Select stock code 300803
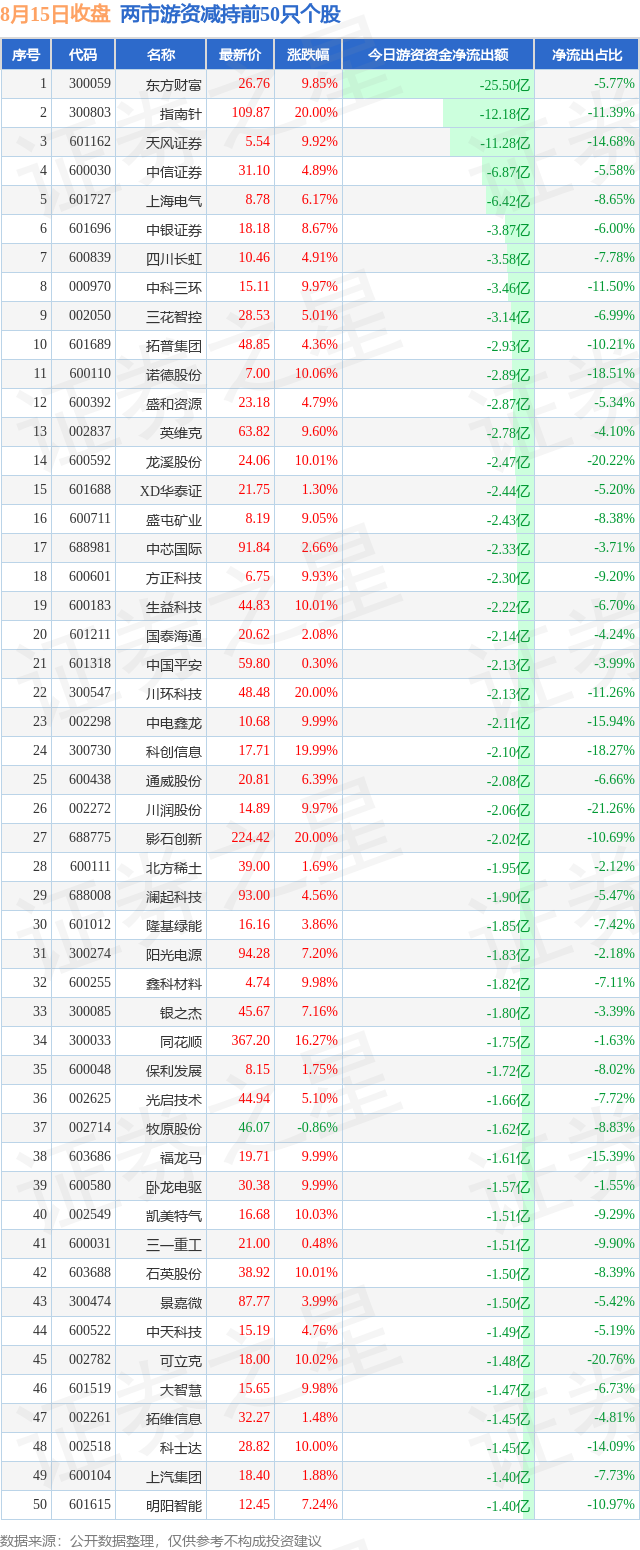This screenshot has width=640, height=1550. pyautogui.click(x=90, y=113)
